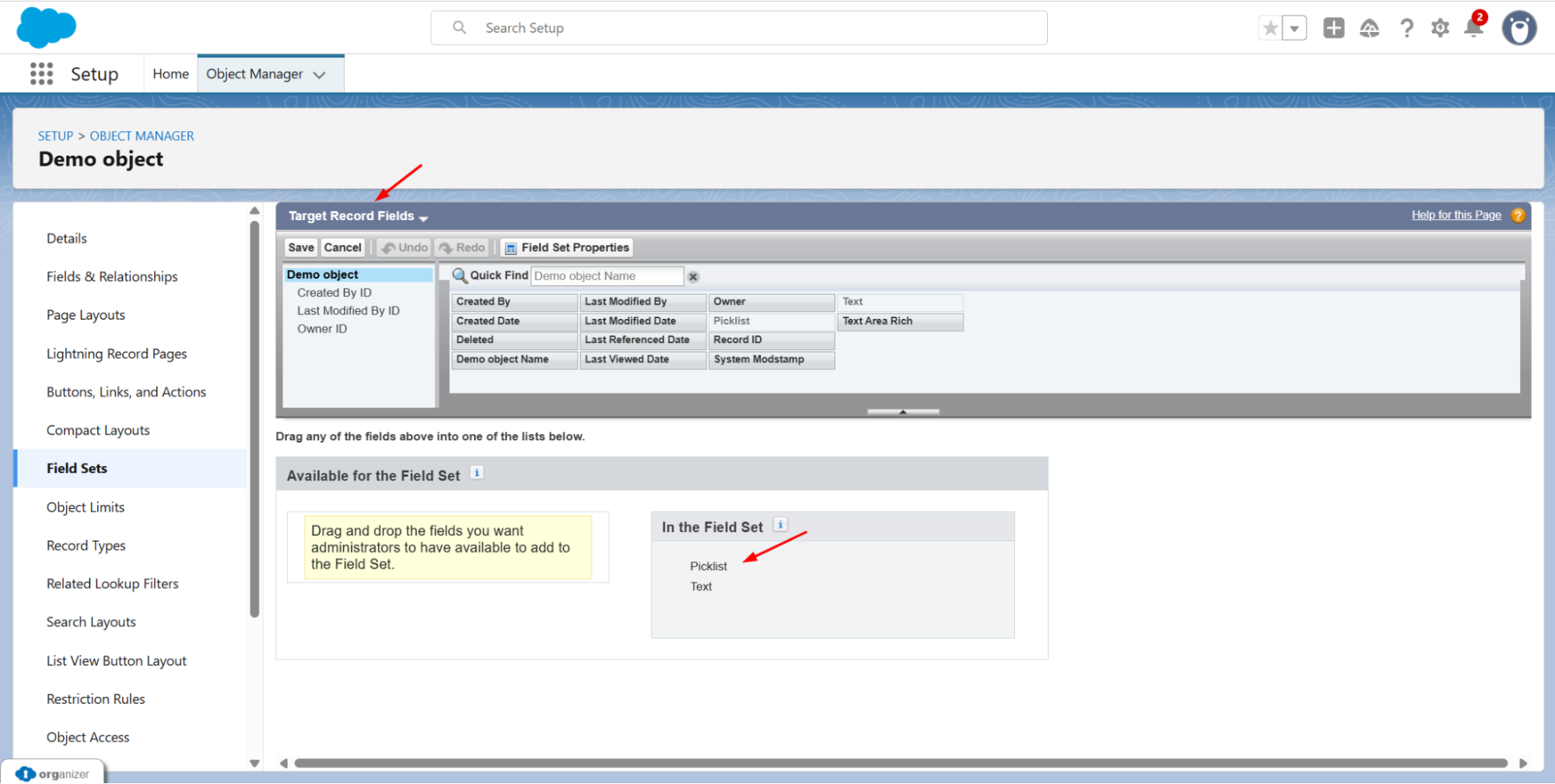Viewport: 1555px width, 784px height.
Task: Follow the SETUP breadcrumb link
Action: [x=55, y=136]
